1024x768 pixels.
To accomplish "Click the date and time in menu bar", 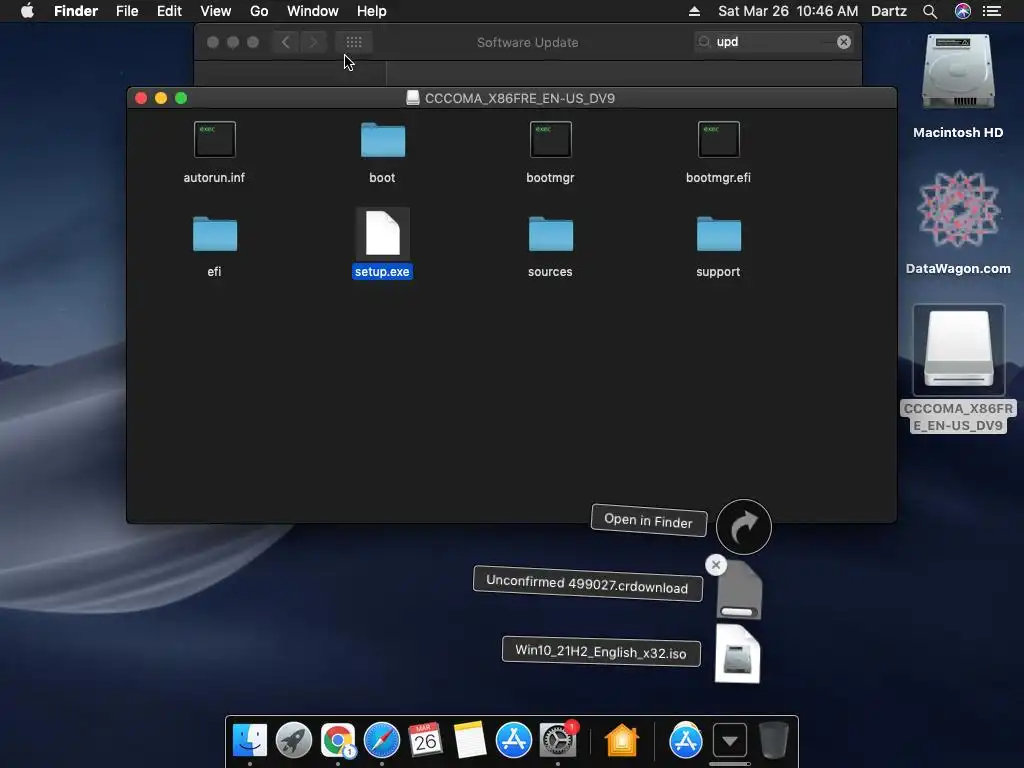I will click(788, 11).
